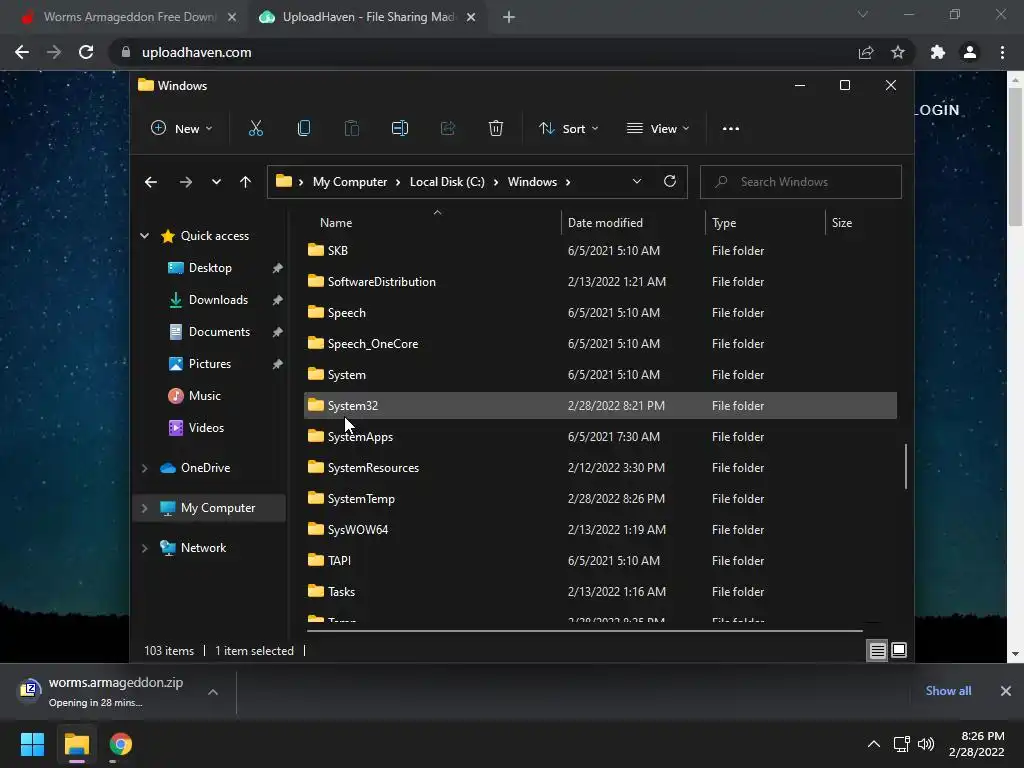Click volume icon in system tray
Viewport: 1024px width, 768px height.
[x=926, y=744]
